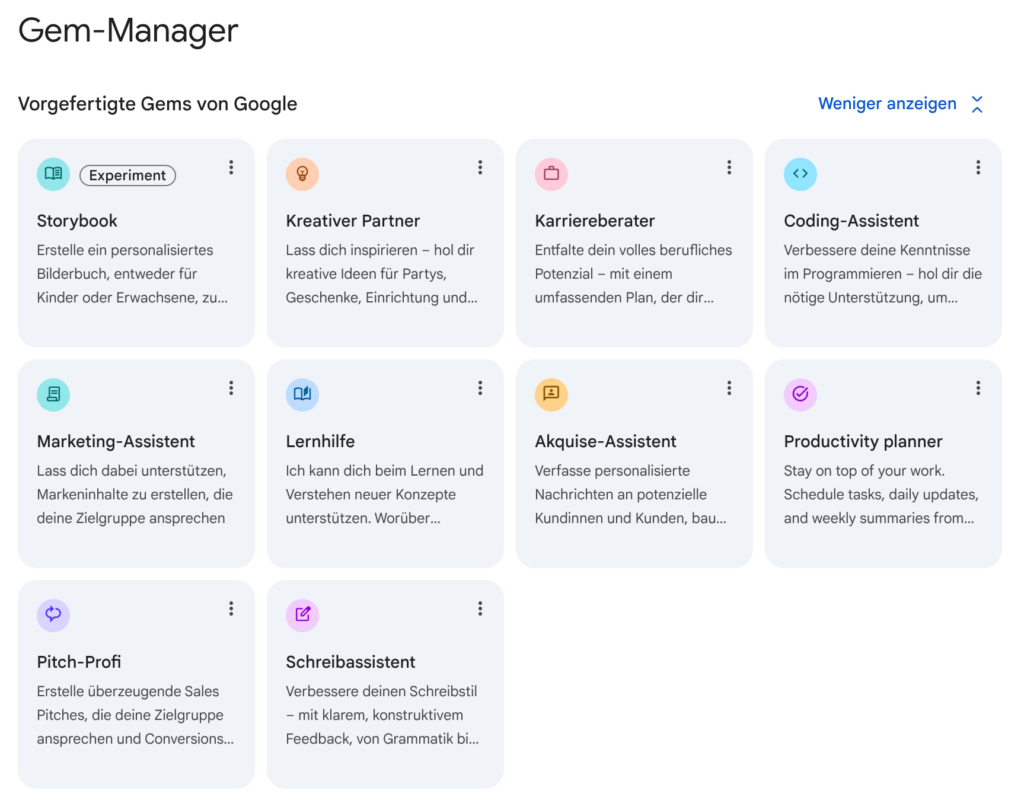
Task: Click the Storybook open-book icon
Action: (x=54, y=174)
